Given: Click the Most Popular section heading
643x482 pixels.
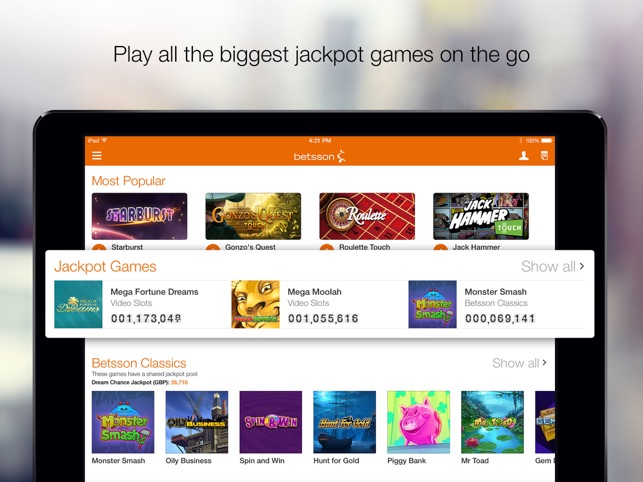Looking at the screenshot, I should [x=128, y=181].
